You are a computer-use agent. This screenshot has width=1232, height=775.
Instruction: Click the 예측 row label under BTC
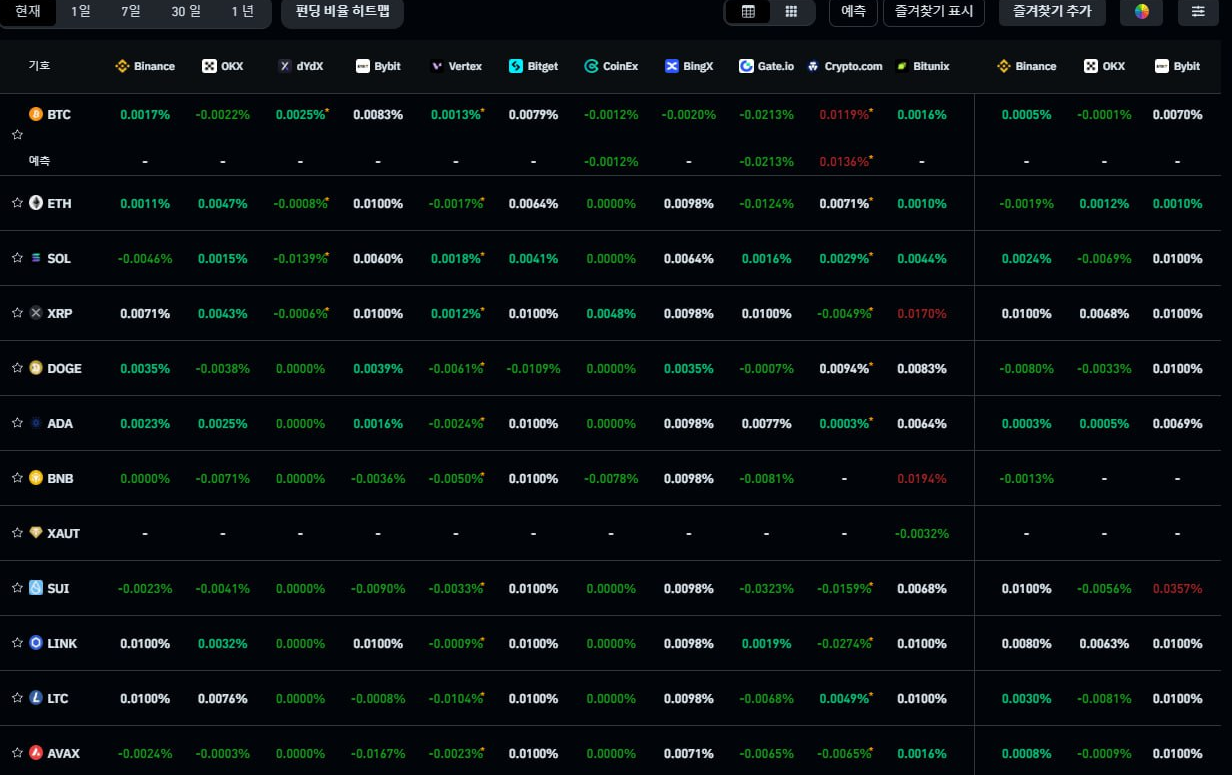coord(39,160)
